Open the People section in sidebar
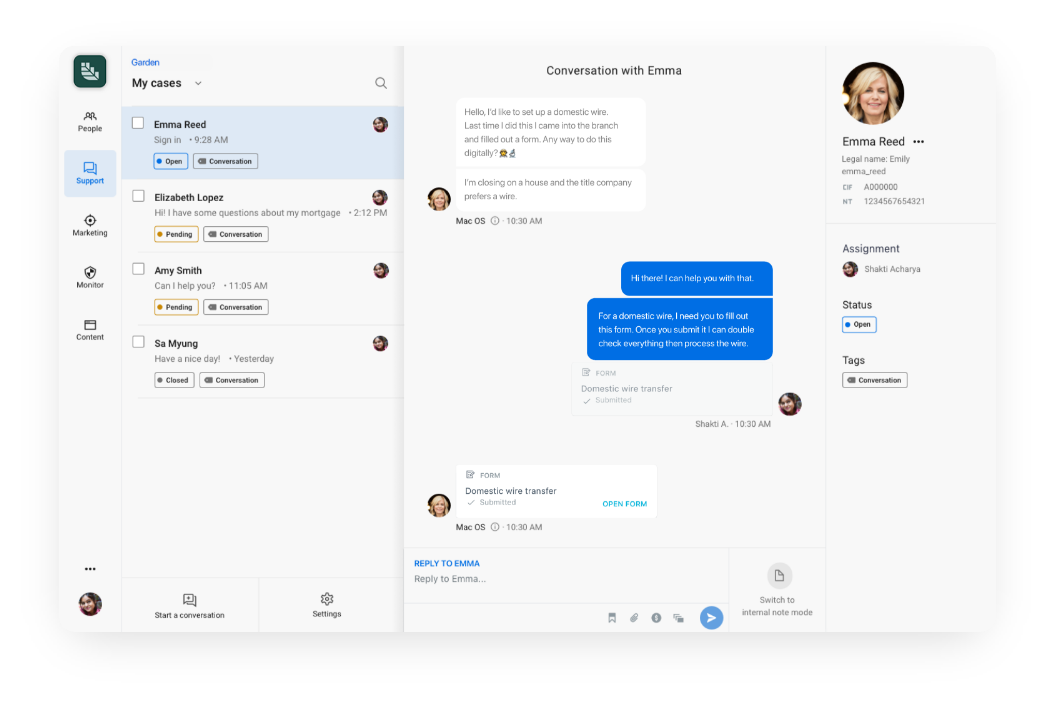 click(90, 121)
